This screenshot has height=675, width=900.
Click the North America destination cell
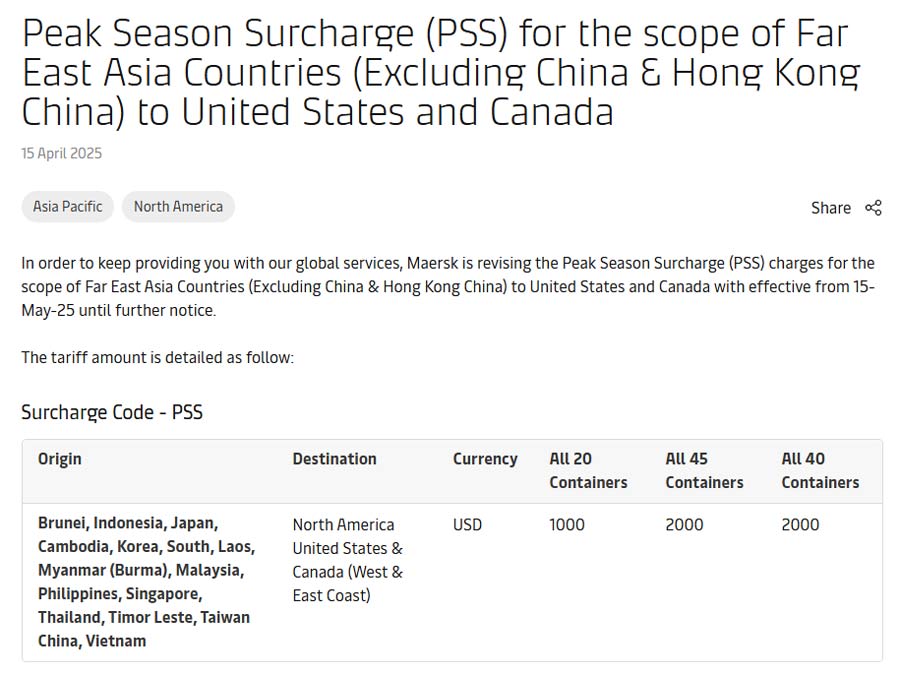click(348, 560)
